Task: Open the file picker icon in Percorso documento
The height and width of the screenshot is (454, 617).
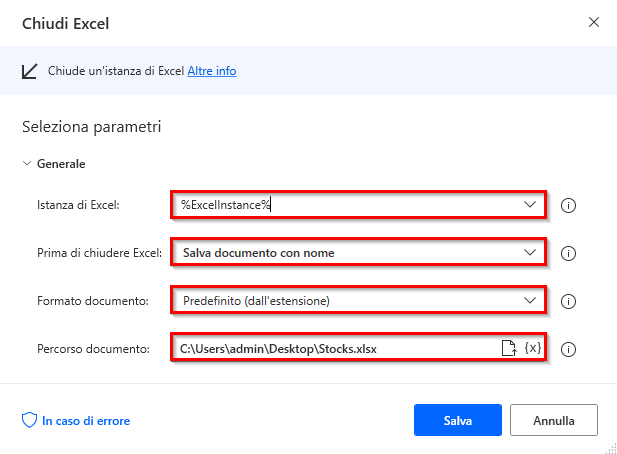Action: (509, 348)
